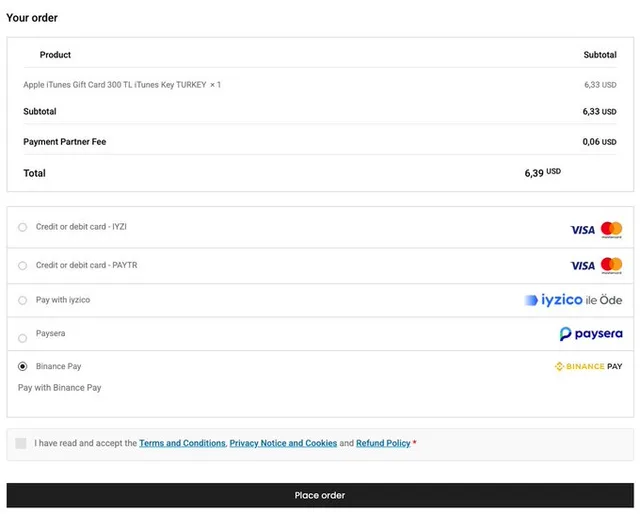Click the Binance Pay logo
This screenshot has height=515, width=640.
point(589,366)
